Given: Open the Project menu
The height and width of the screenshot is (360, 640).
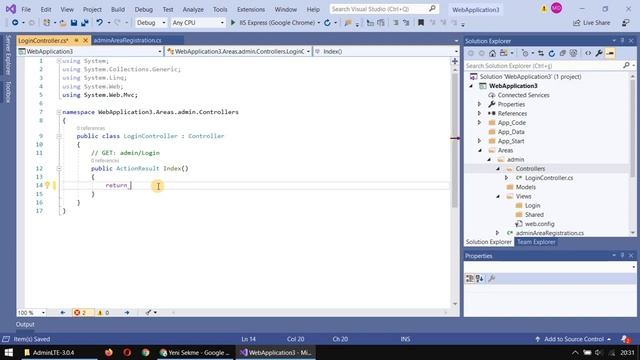Looking at the screenshot, I should (x=92, y=9).
